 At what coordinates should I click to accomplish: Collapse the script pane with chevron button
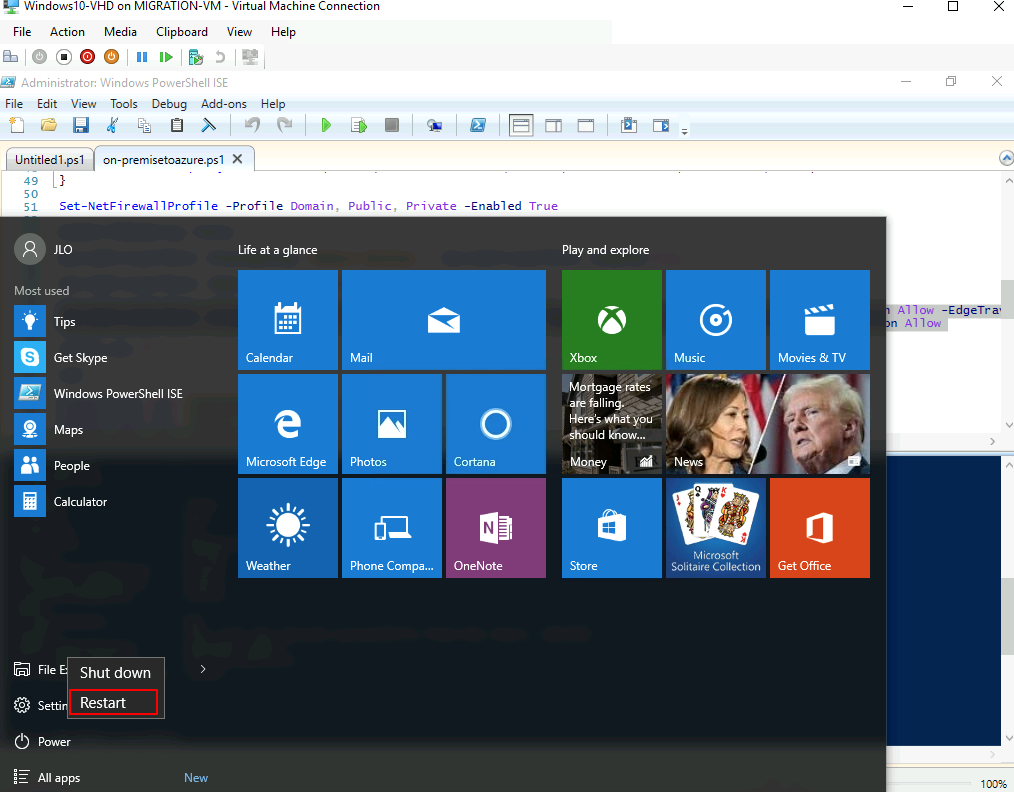pyautogui.click(x=1006, y=158)
